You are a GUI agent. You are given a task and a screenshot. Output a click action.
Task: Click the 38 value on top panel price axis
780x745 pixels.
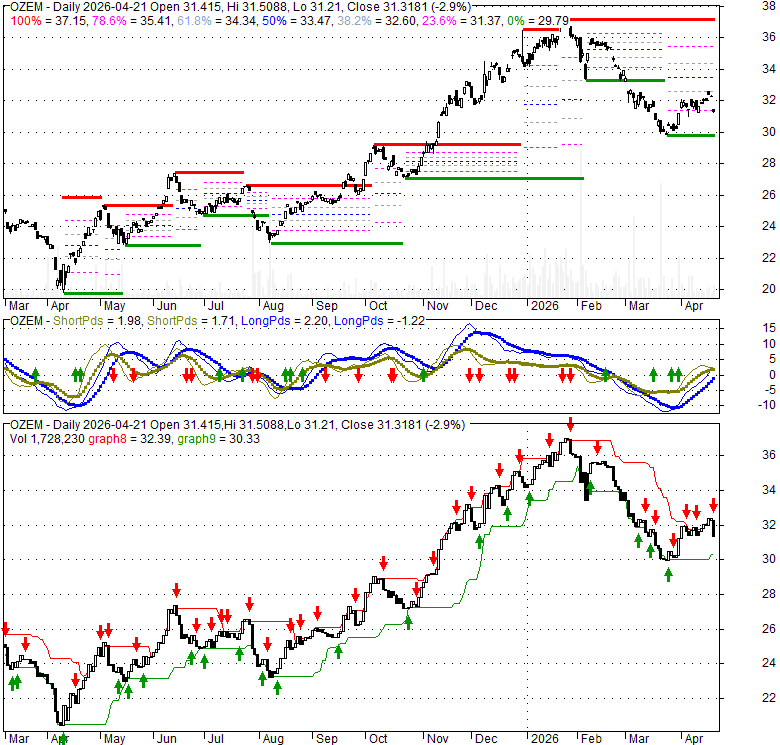click(x=769, y=6)
